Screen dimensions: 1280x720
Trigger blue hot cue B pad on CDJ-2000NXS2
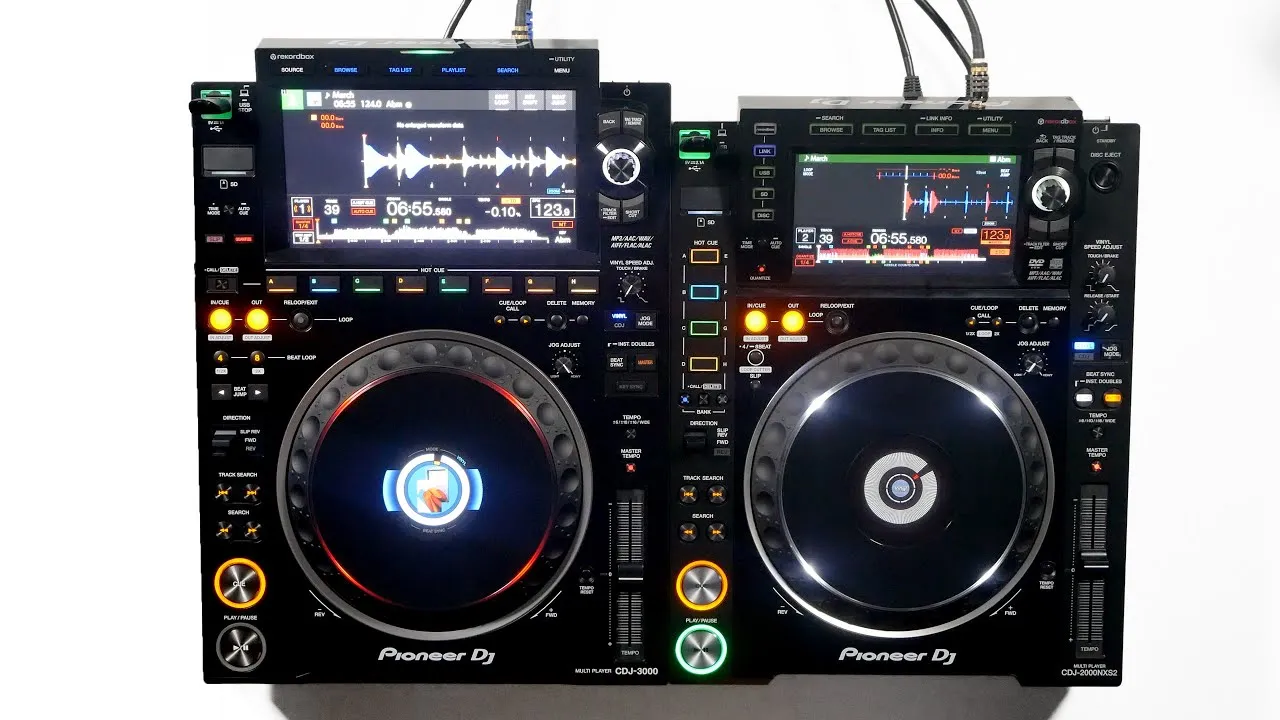coord(707,292)
